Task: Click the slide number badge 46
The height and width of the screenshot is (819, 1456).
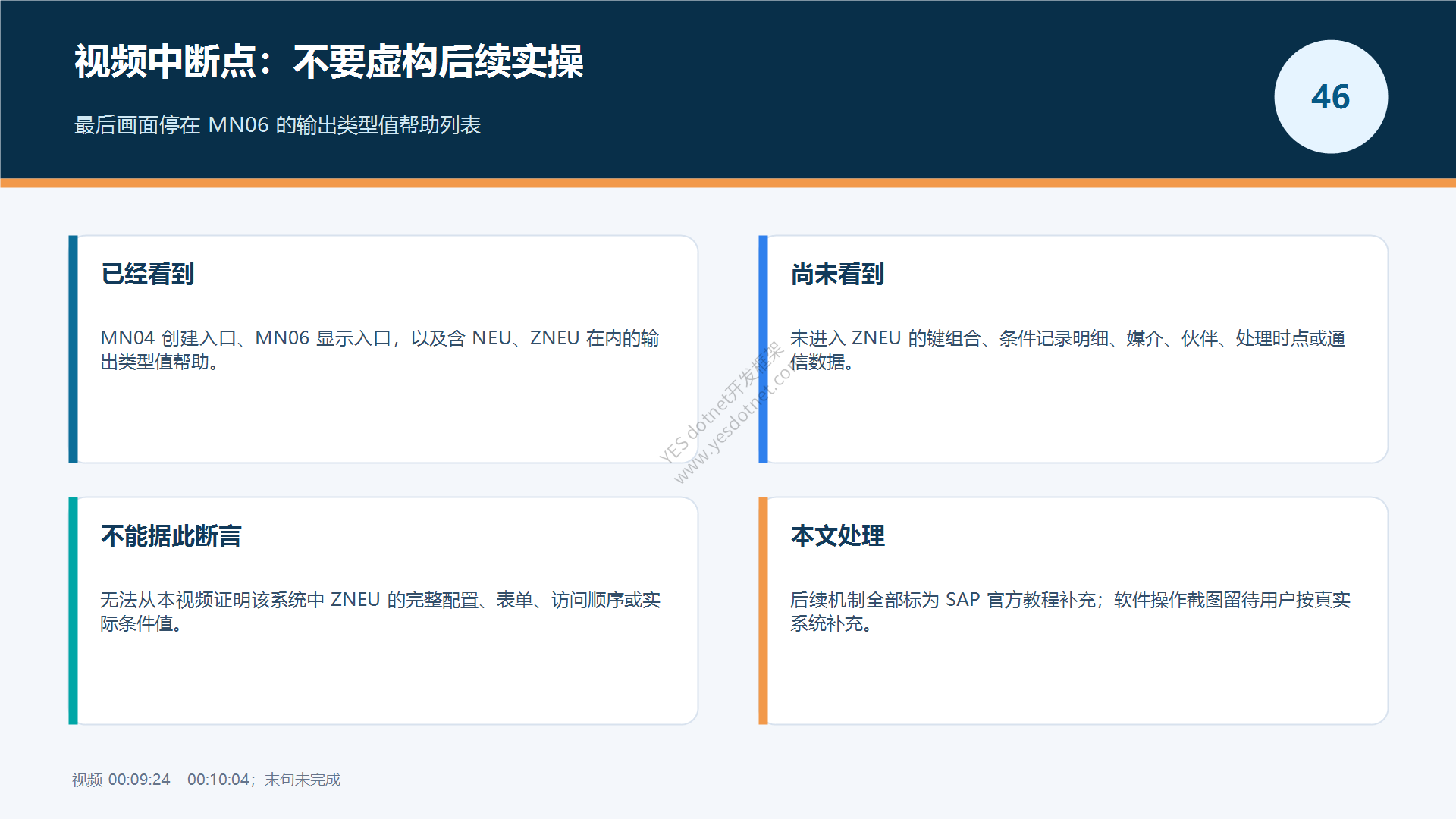Action: tap(1331, 97)
